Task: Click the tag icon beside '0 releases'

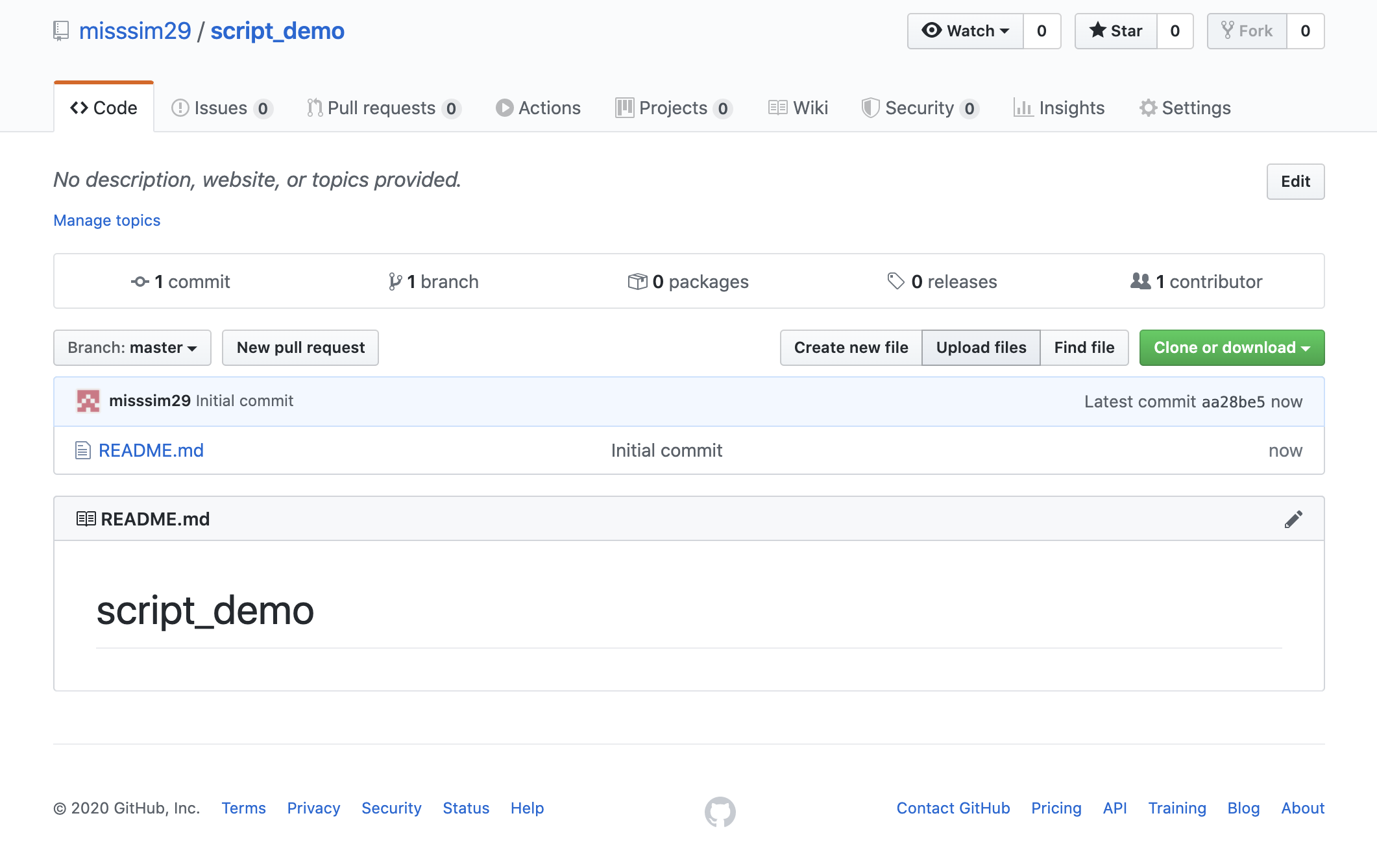Action: tap(896, 282)
